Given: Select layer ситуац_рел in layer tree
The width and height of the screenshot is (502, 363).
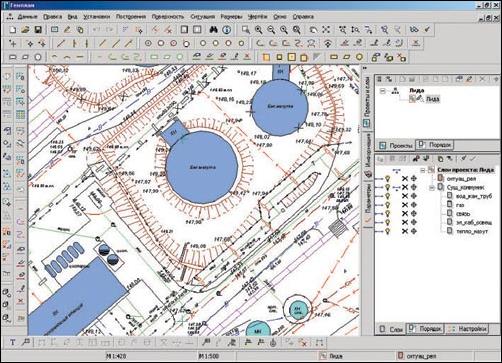Looking at the screenshot, I should click(x=461, y=179).
